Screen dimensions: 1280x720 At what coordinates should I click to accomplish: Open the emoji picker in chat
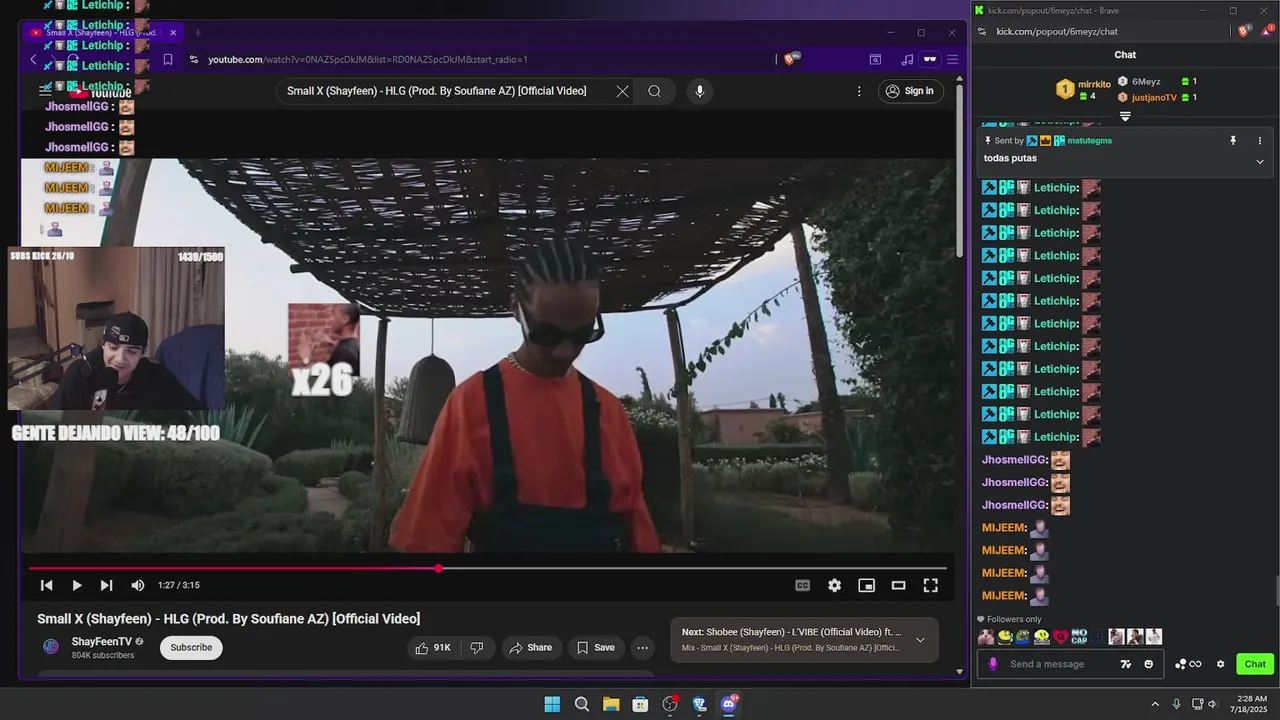tap(1148, 664)
